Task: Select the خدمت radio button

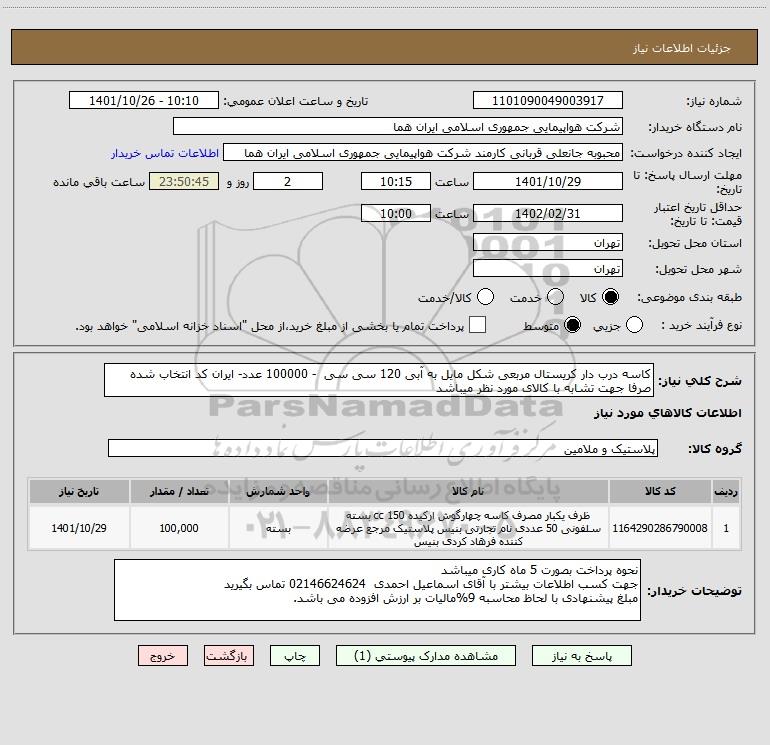Action: (x=555, y=297)
